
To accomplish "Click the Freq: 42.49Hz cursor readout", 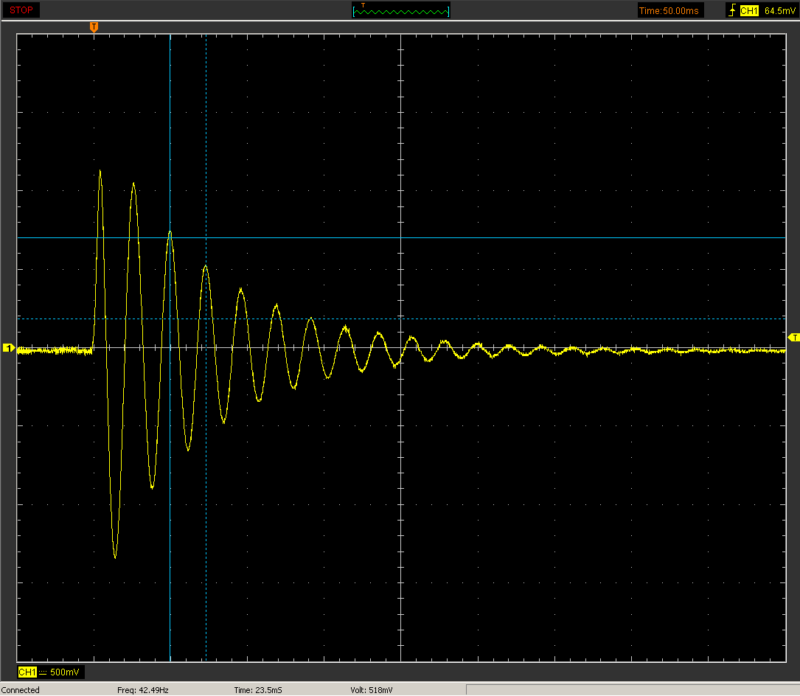I will pos(143,690).
